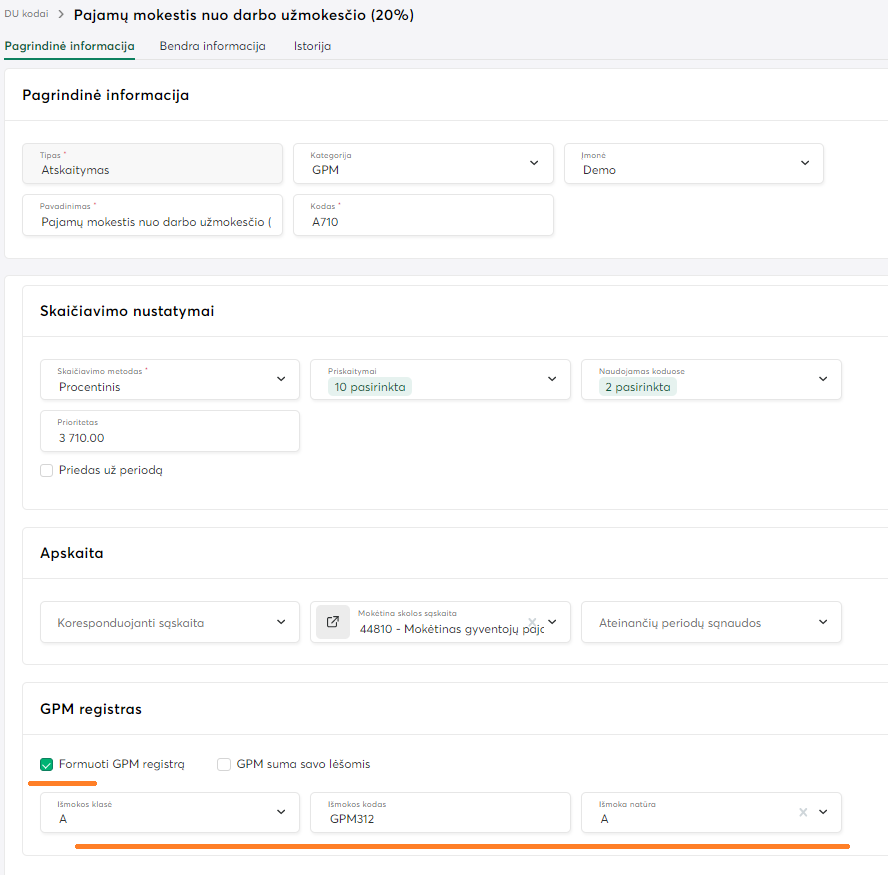The width and height of the screenshot is (888, 875).
Task: Open Skaičiavimo metodas dropdown
Action: tap(281, 379)
